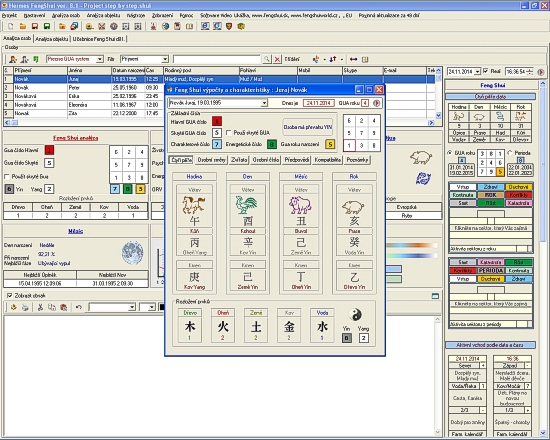Click the globe icon in the main toolbar
Viewport: 550px width, 440px height.
[165, 26]
